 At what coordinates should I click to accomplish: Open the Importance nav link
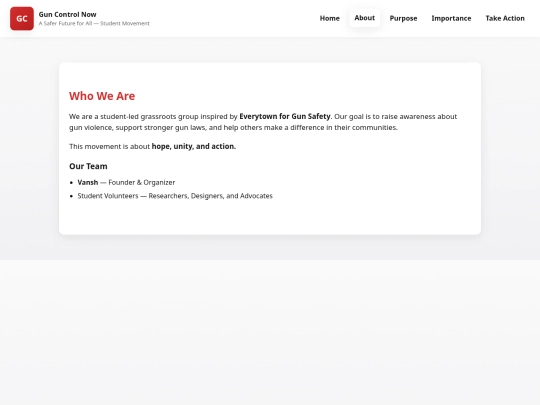[x=451, y=18]
